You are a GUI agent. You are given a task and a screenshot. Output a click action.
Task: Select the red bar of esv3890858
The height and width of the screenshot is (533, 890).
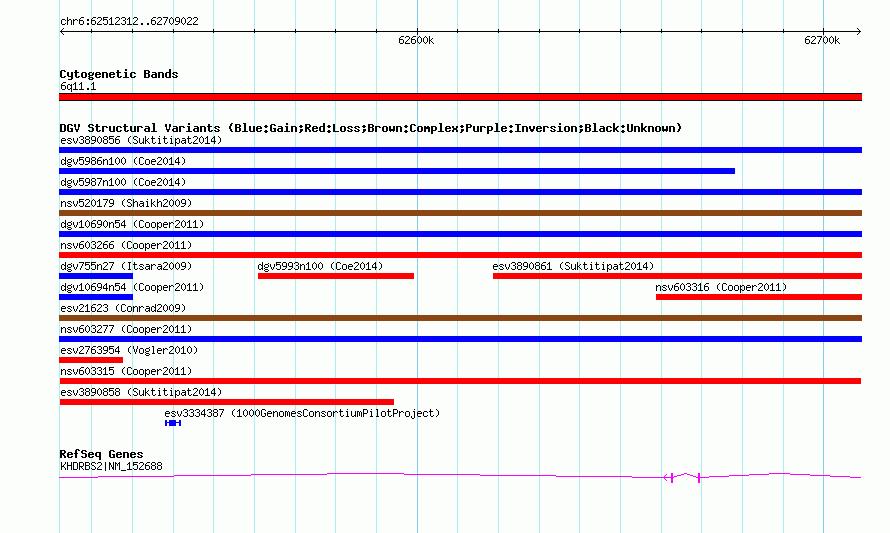click(226, 402)
